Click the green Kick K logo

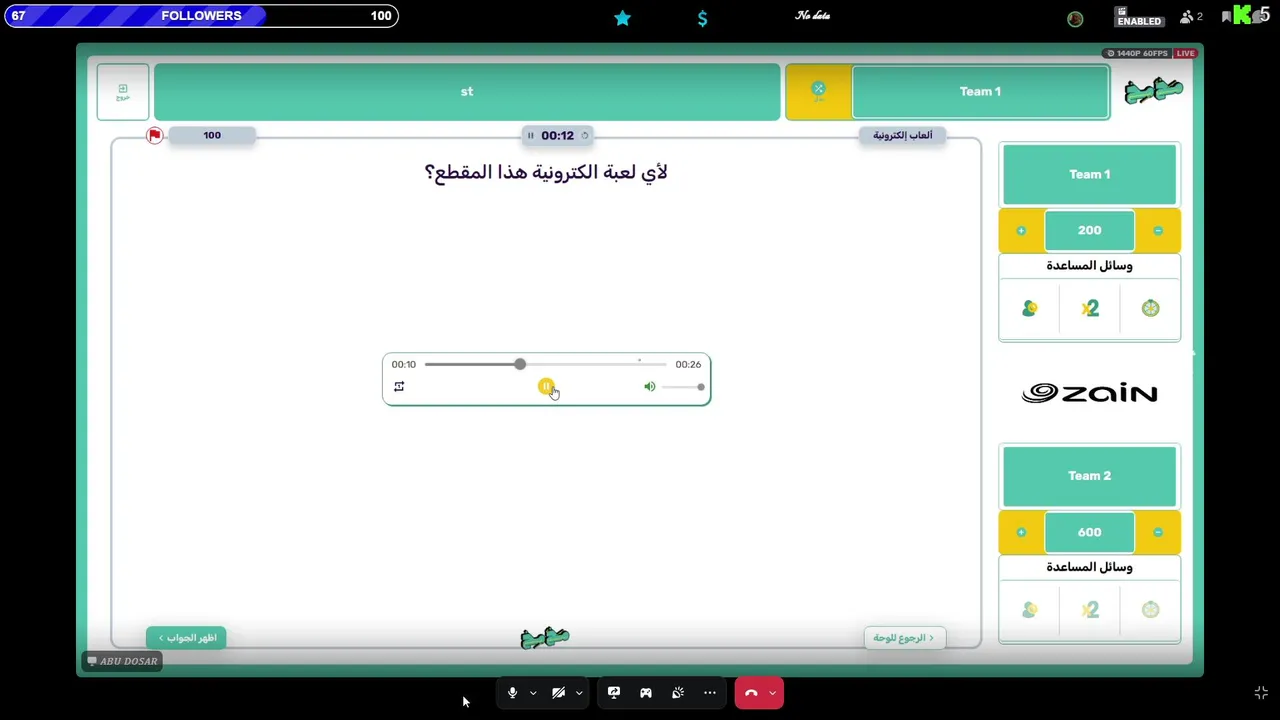click(x=1243, y=15)
